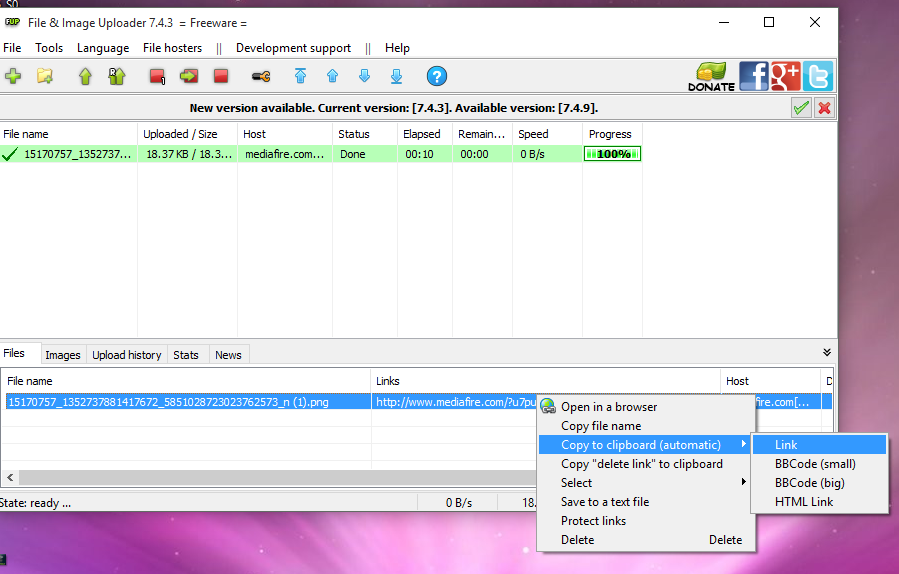This screenshot has height=574, width=899.
Task: Dismiss update notice with red X button
Action: pos(824,108)
